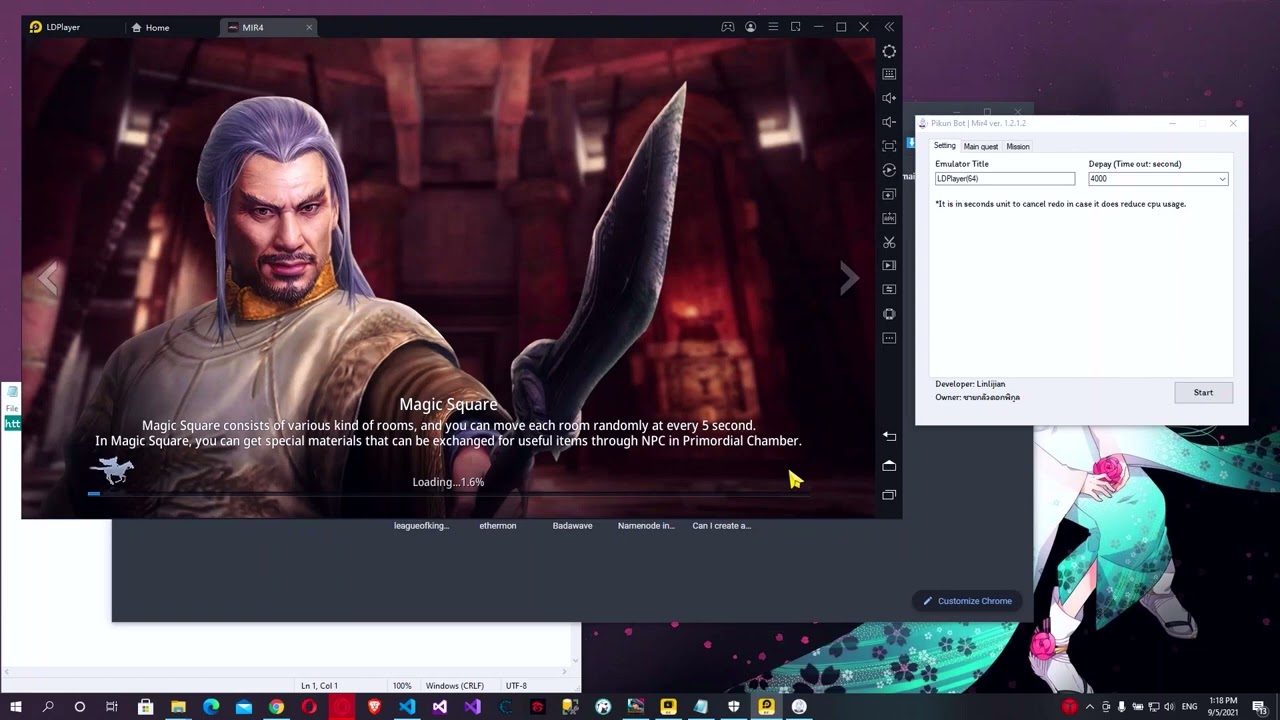Image resolution: width=1280 pixels, height=720 pixels.
Task: Click the Ln 1, Col 1 status text
Action: tap(319, 686)
